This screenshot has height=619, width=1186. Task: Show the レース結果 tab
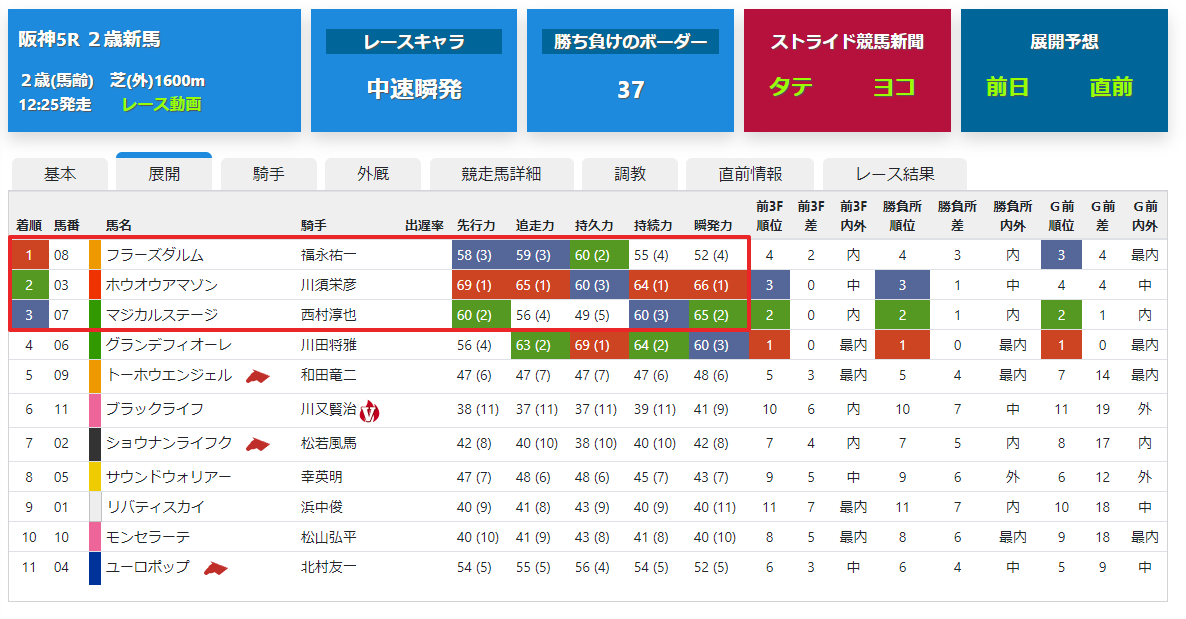(895, 174)
